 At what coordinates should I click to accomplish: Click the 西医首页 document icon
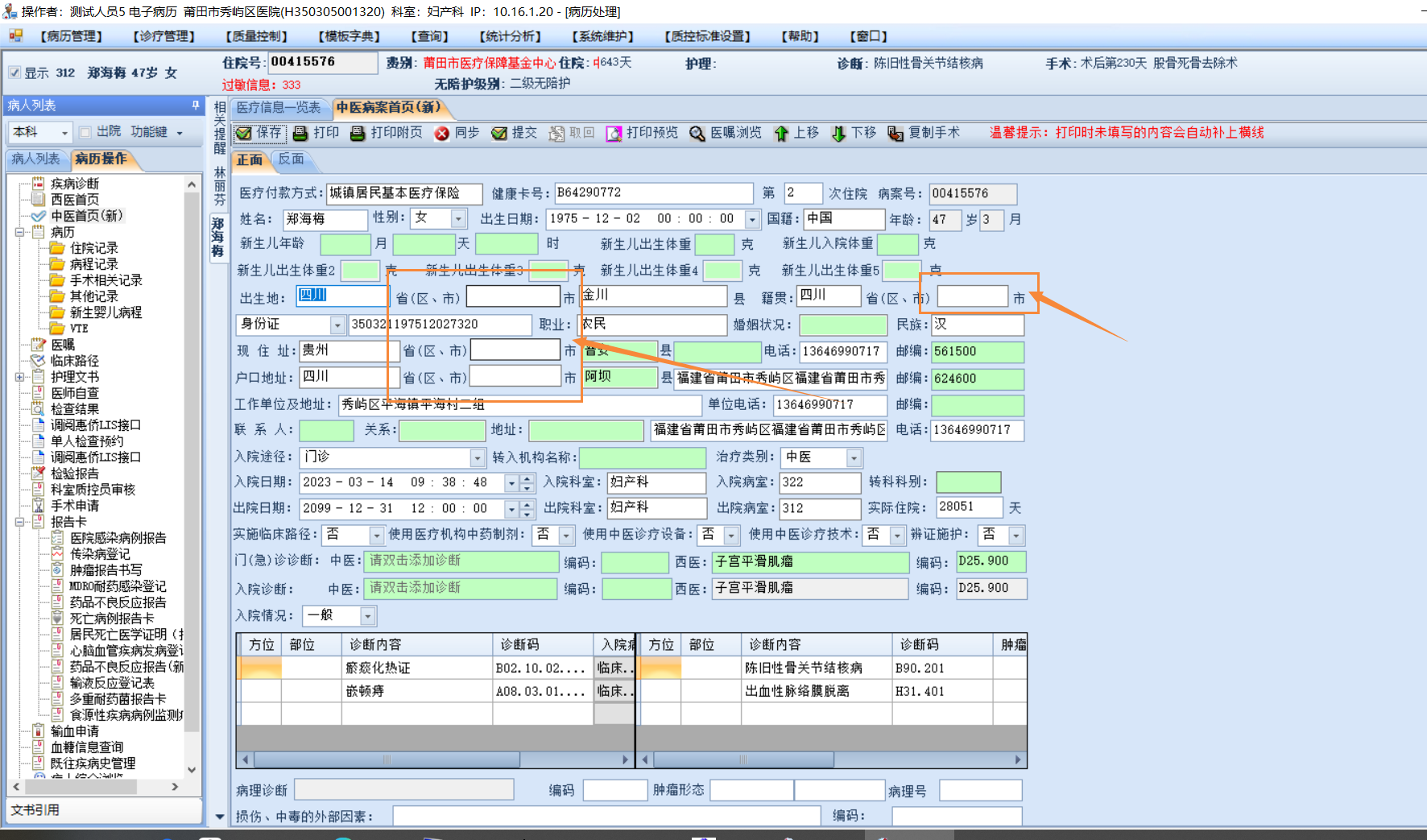(x=38, y=200)
